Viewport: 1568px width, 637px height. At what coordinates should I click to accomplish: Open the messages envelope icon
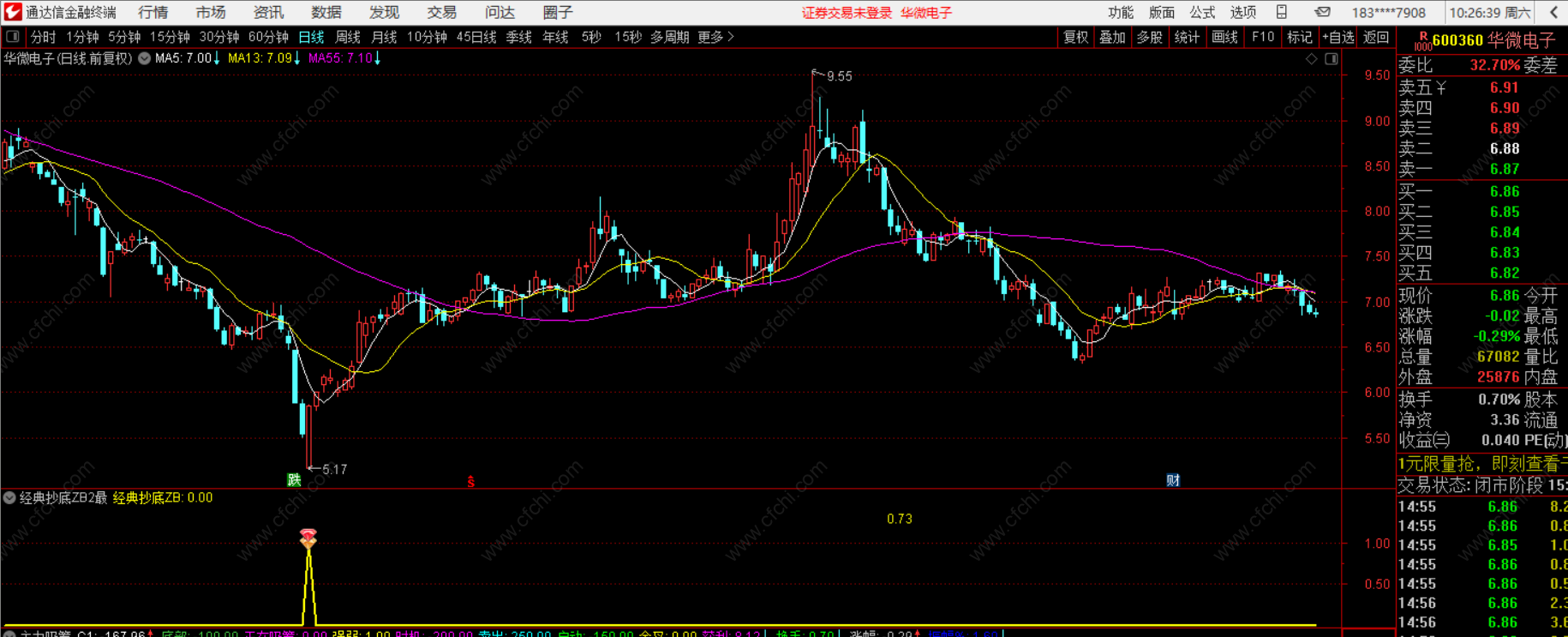(1323, 12)
